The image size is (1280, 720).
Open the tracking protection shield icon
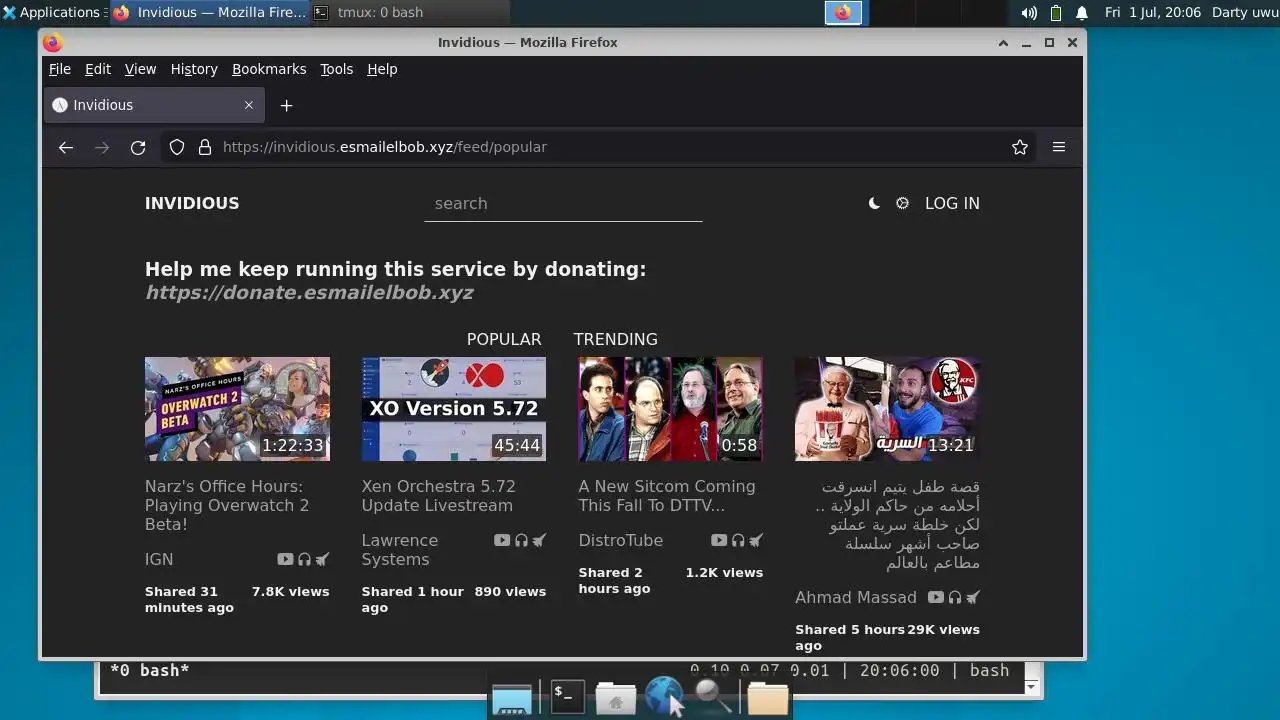177,147
